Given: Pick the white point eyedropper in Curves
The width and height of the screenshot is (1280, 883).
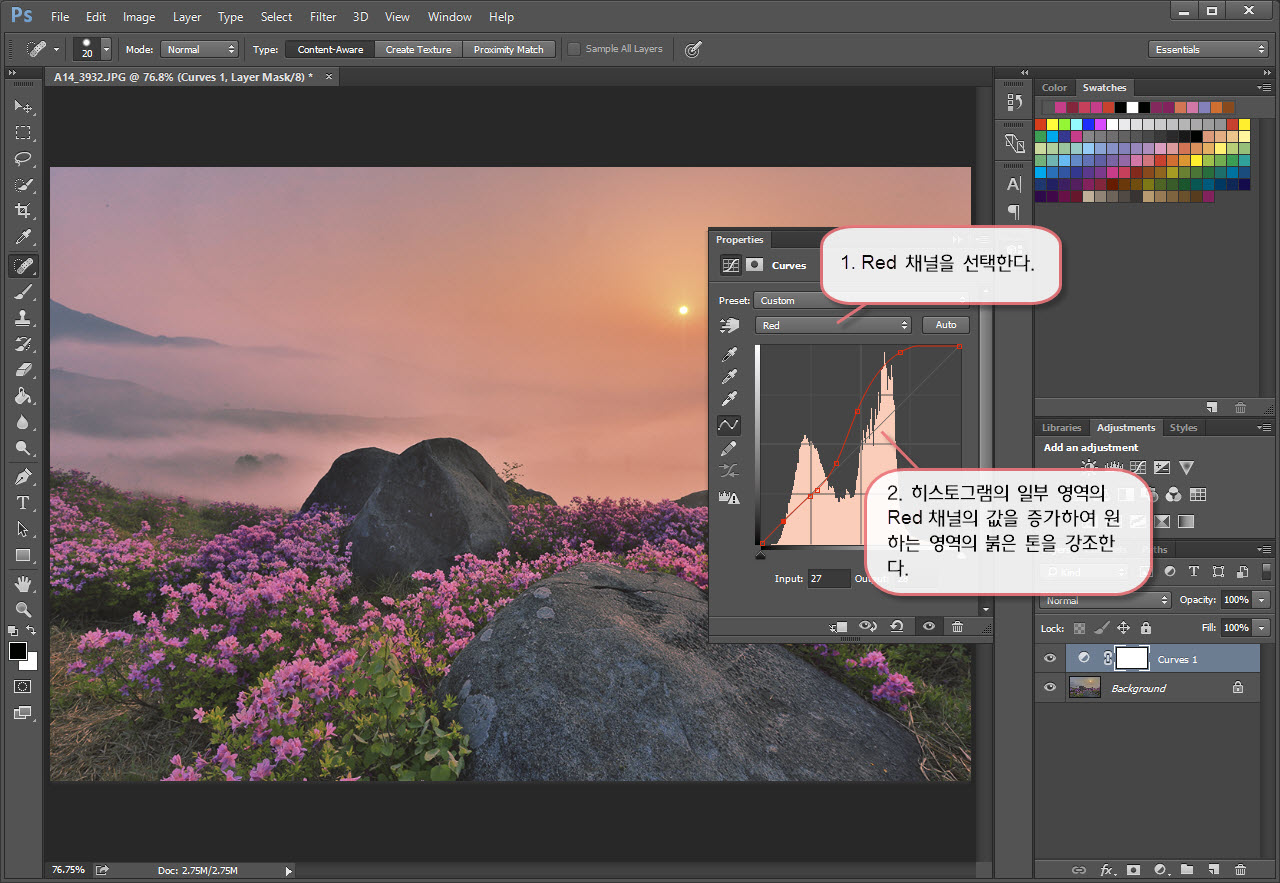Looking at the screenshot, I should click(730, 400).
